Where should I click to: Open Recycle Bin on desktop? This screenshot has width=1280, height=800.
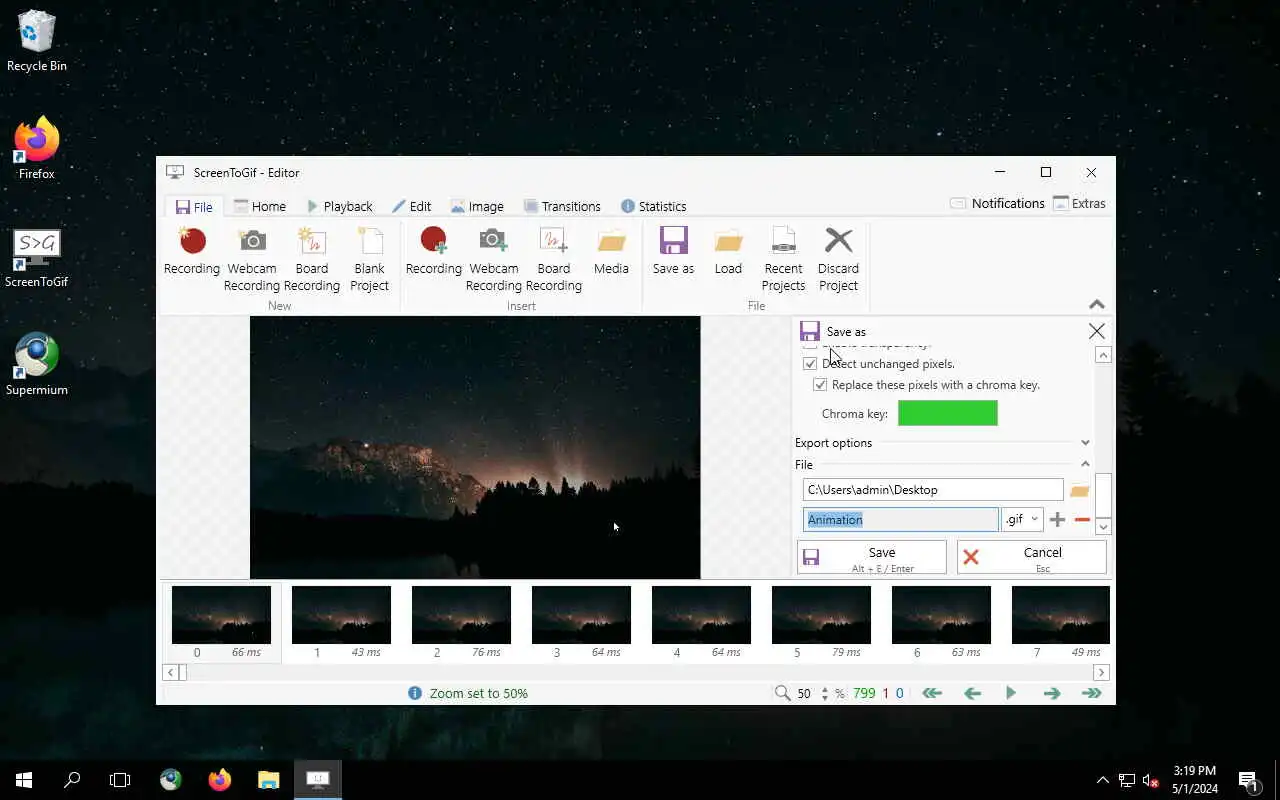[x=37, y=41]
